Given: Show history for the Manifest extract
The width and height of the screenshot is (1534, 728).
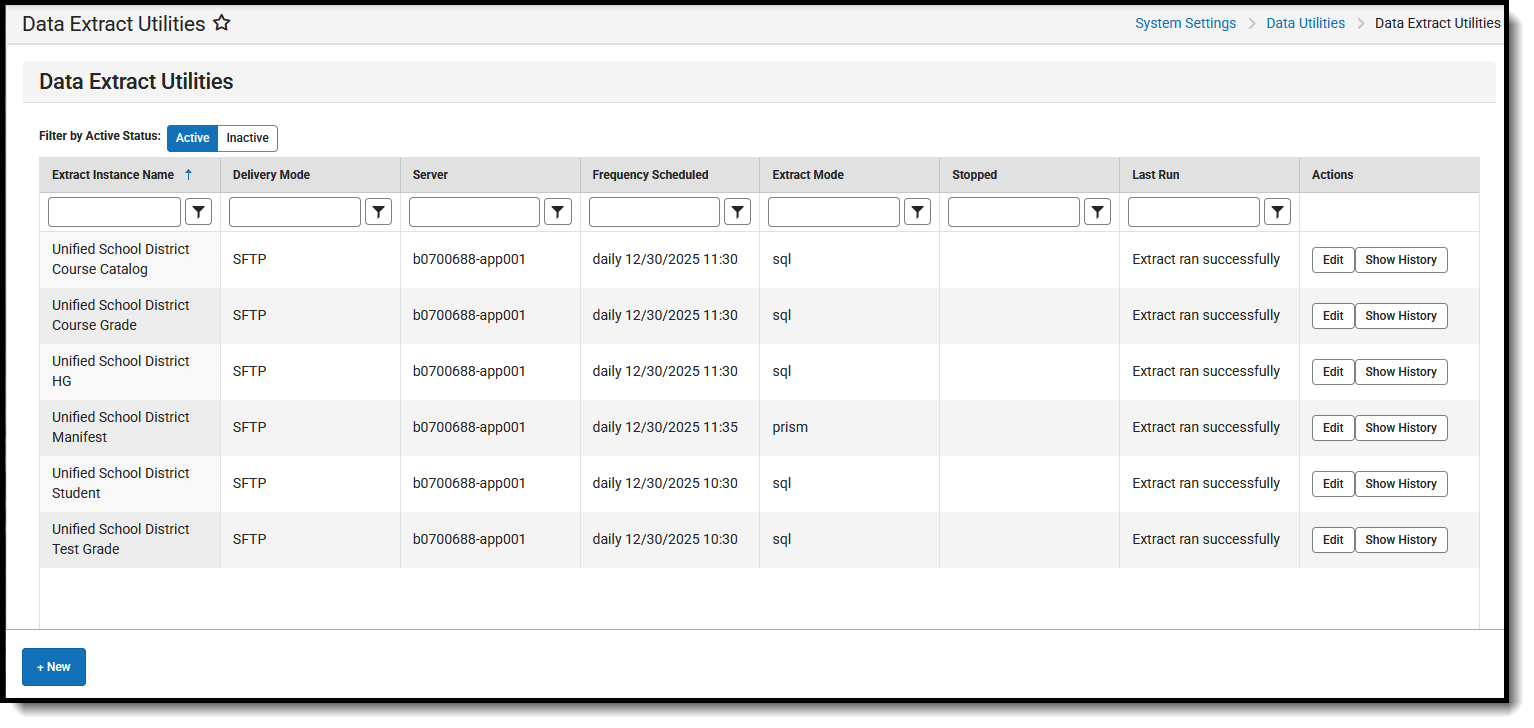Looking at the screenshot, I should [1401, 427].
